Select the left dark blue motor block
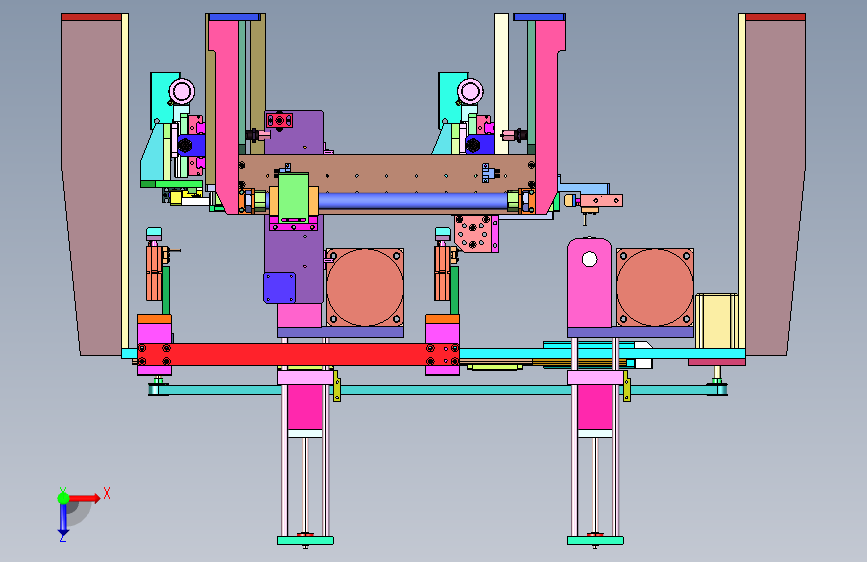 tap(191, 145)
